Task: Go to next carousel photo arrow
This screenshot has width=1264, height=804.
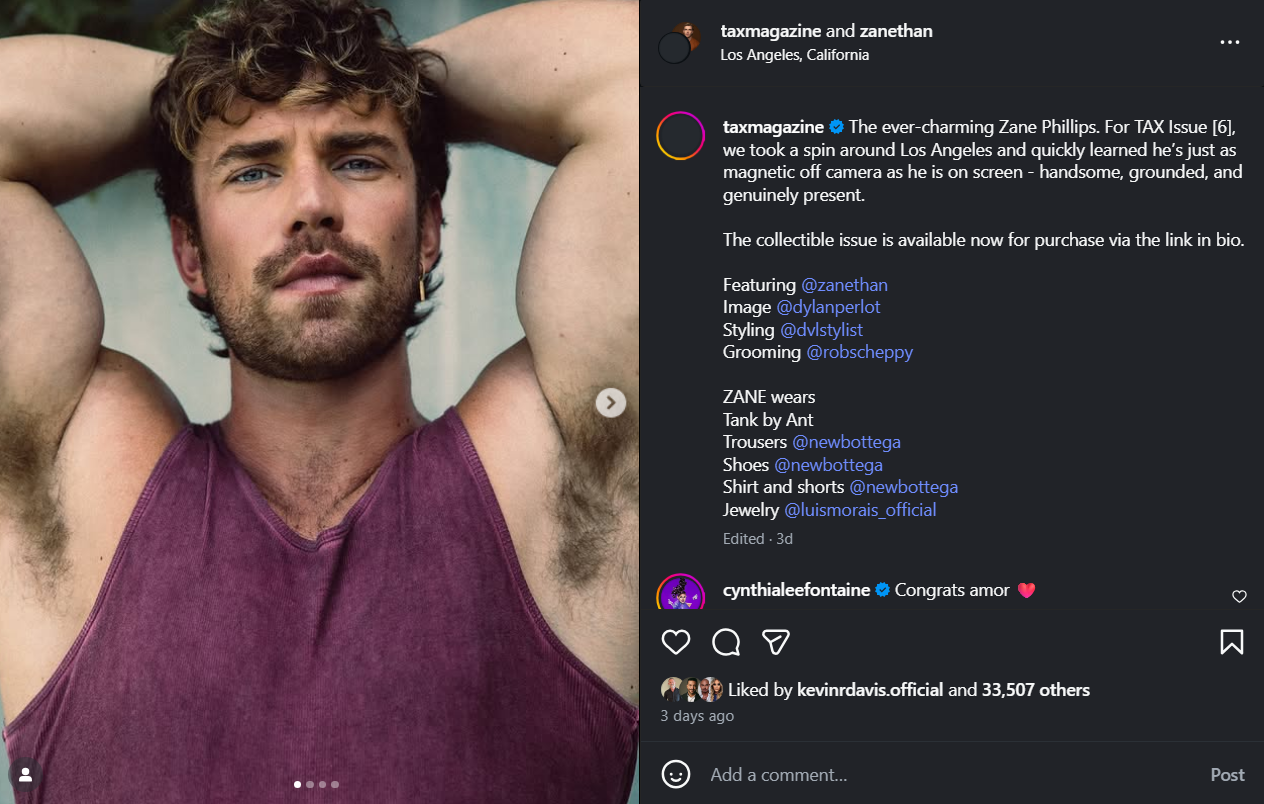Action: coord(611,403)
